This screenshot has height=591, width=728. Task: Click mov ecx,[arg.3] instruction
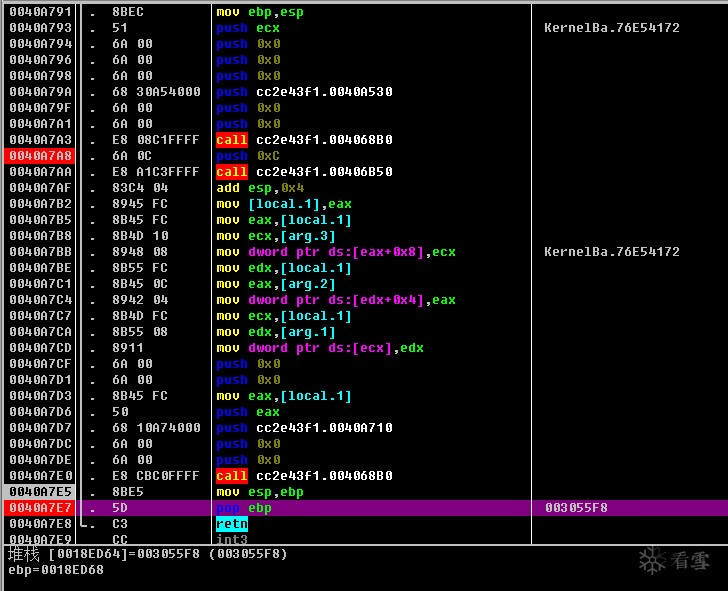pos(276,236)
